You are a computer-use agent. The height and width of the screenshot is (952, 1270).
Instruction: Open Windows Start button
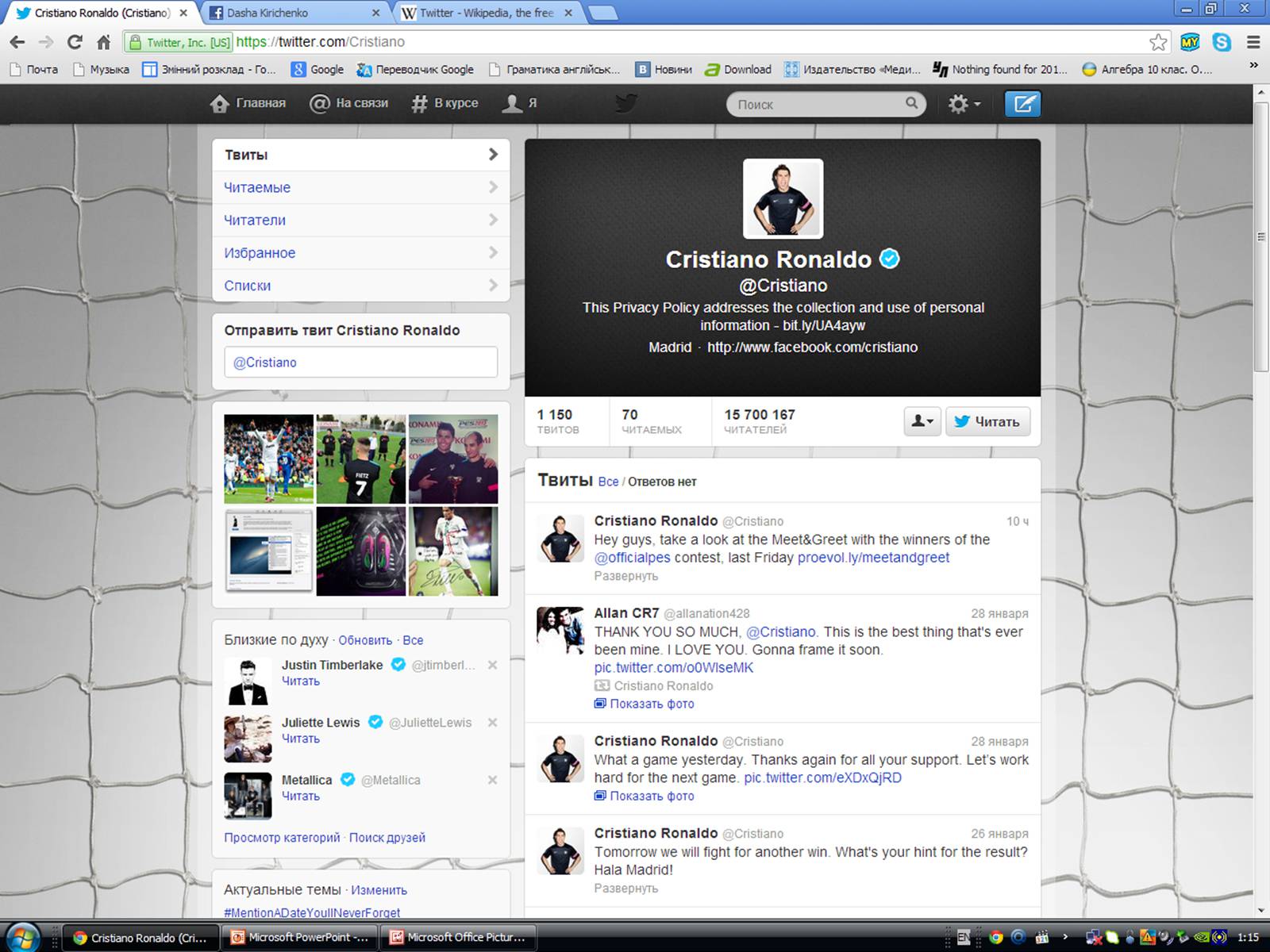(23, 937)
